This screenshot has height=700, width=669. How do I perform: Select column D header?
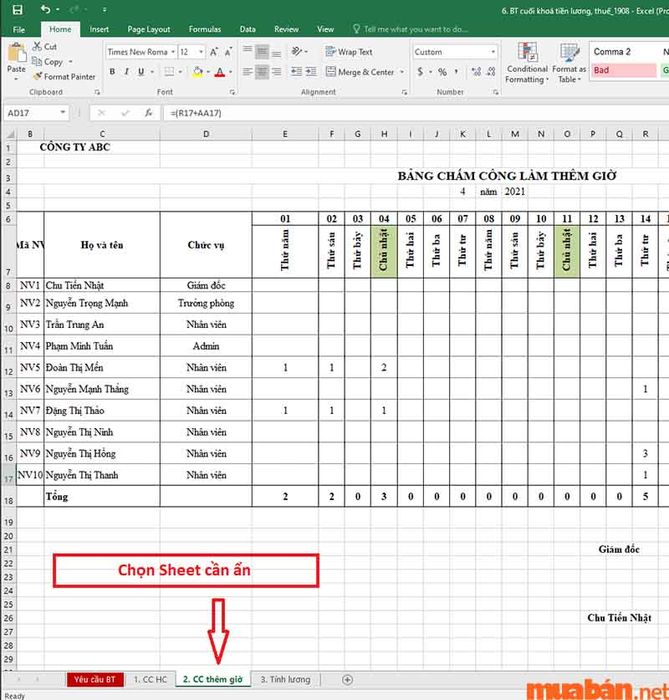(x=206, y=134)
